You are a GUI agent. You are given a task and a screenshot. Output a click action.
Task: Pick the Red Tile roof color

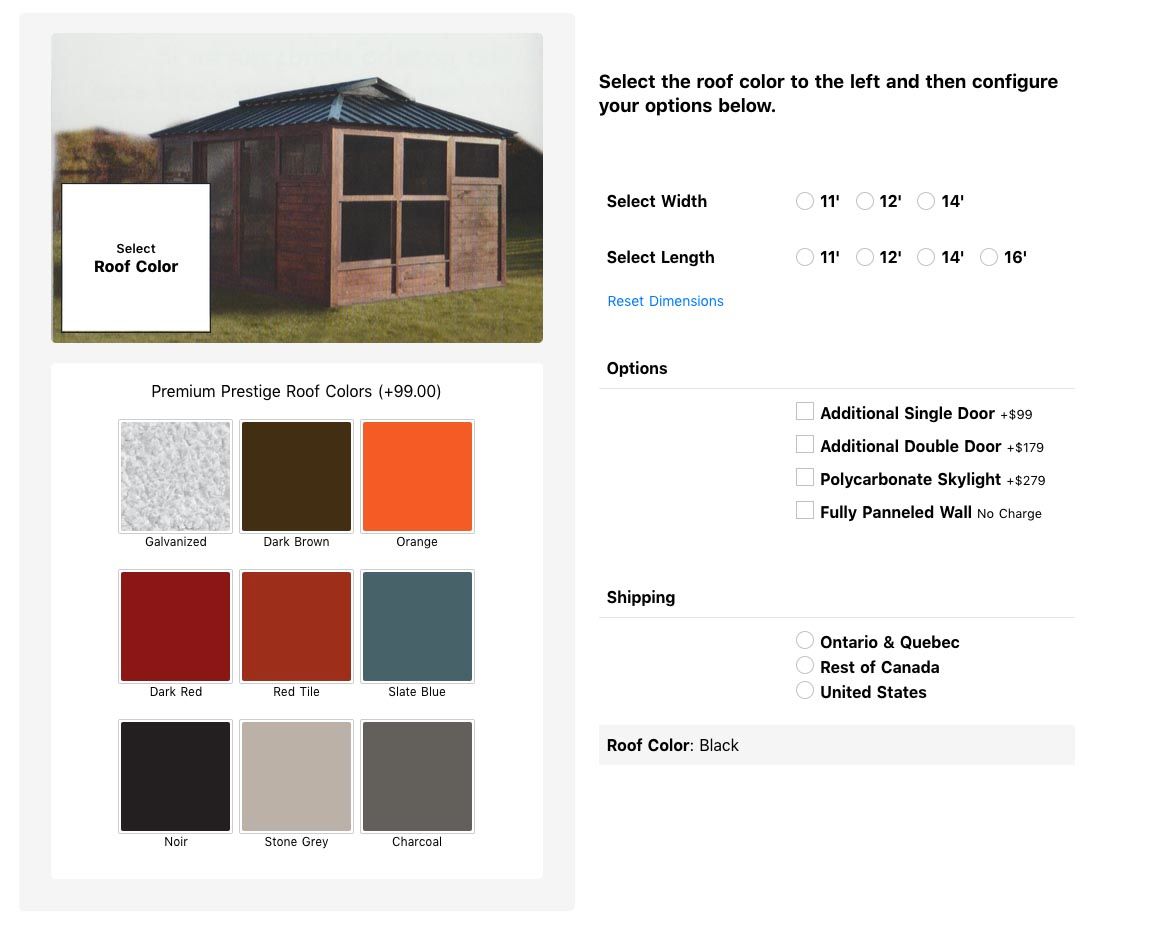pyautogui.click(x=296, y=626)
